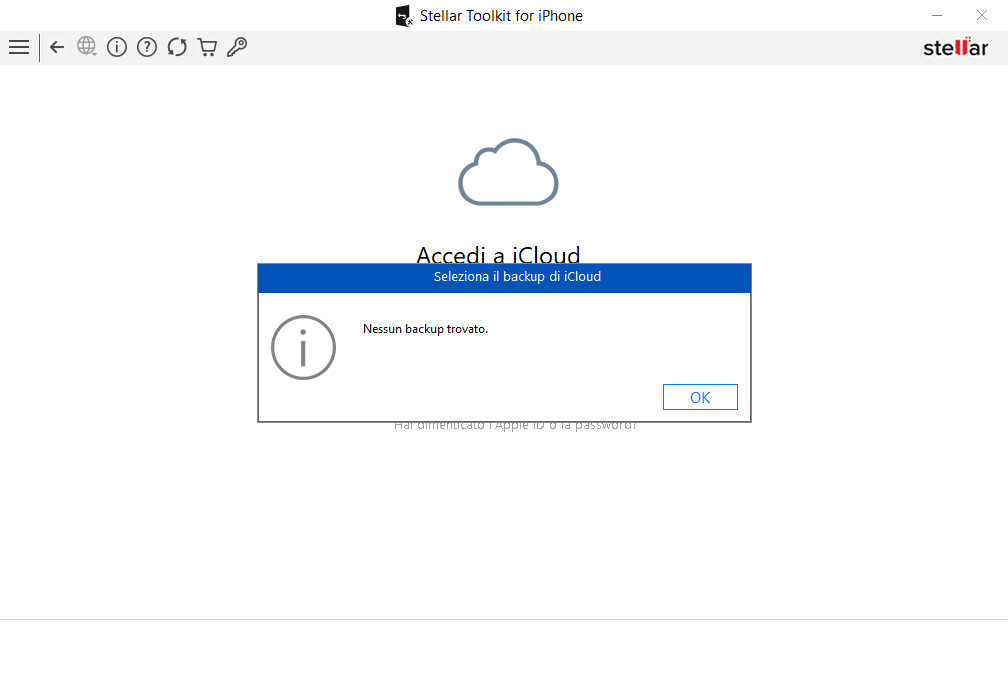Click the Stellar logo
The image size is (1008, 687).
click(955, 48)
